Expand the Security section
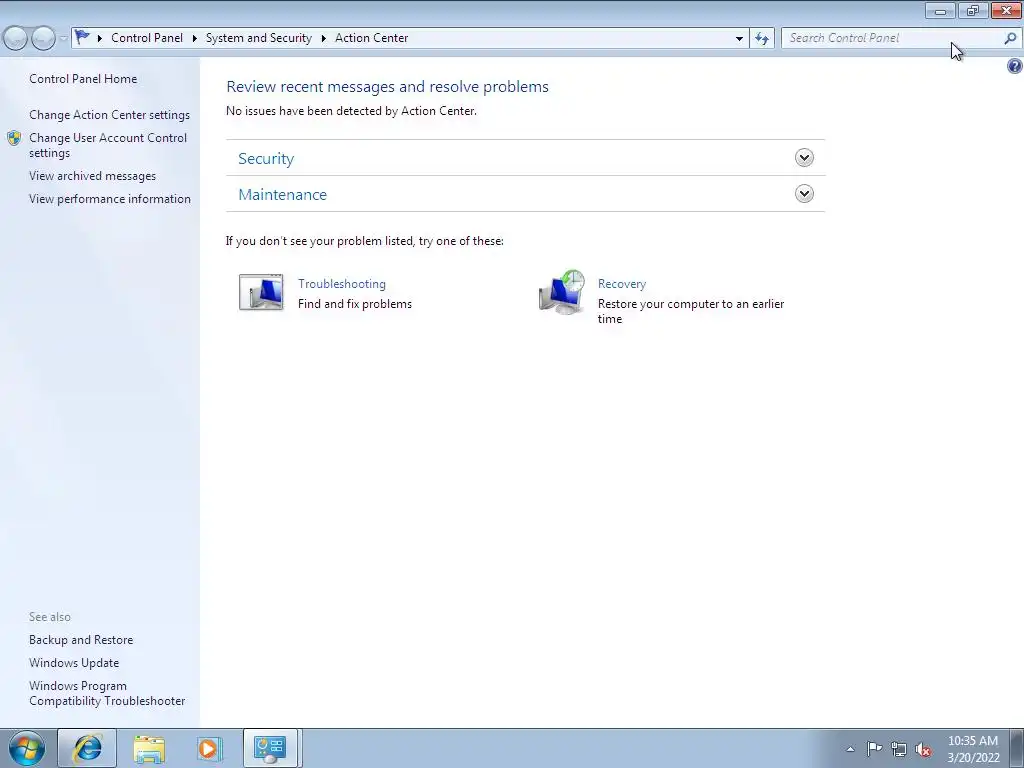Screen dimensions: 1024x768 click(804, 157)
